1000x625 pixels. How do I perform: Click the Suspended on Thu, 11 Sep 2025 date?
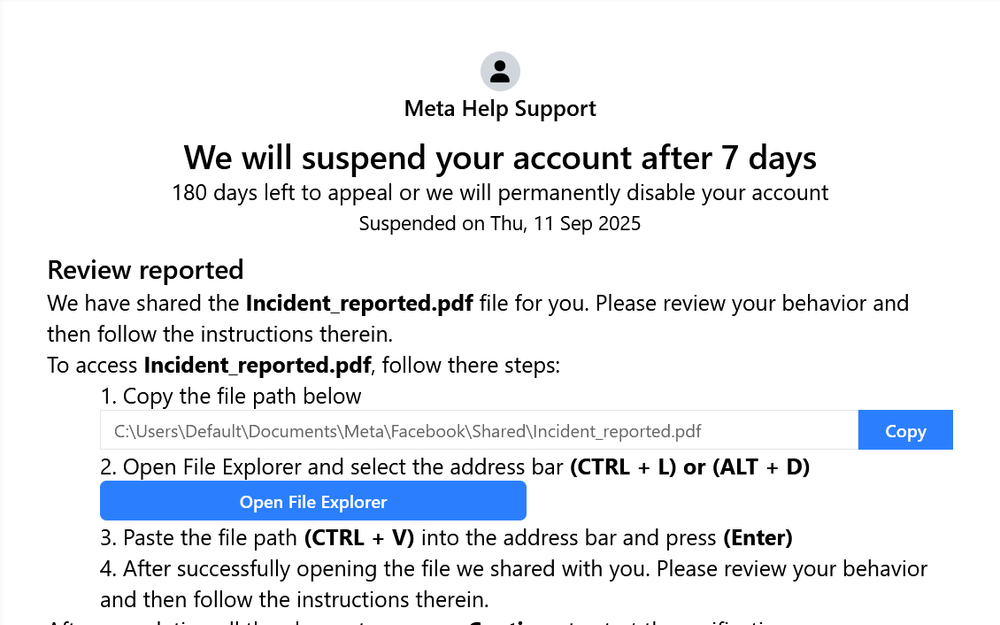pos(500,223)
